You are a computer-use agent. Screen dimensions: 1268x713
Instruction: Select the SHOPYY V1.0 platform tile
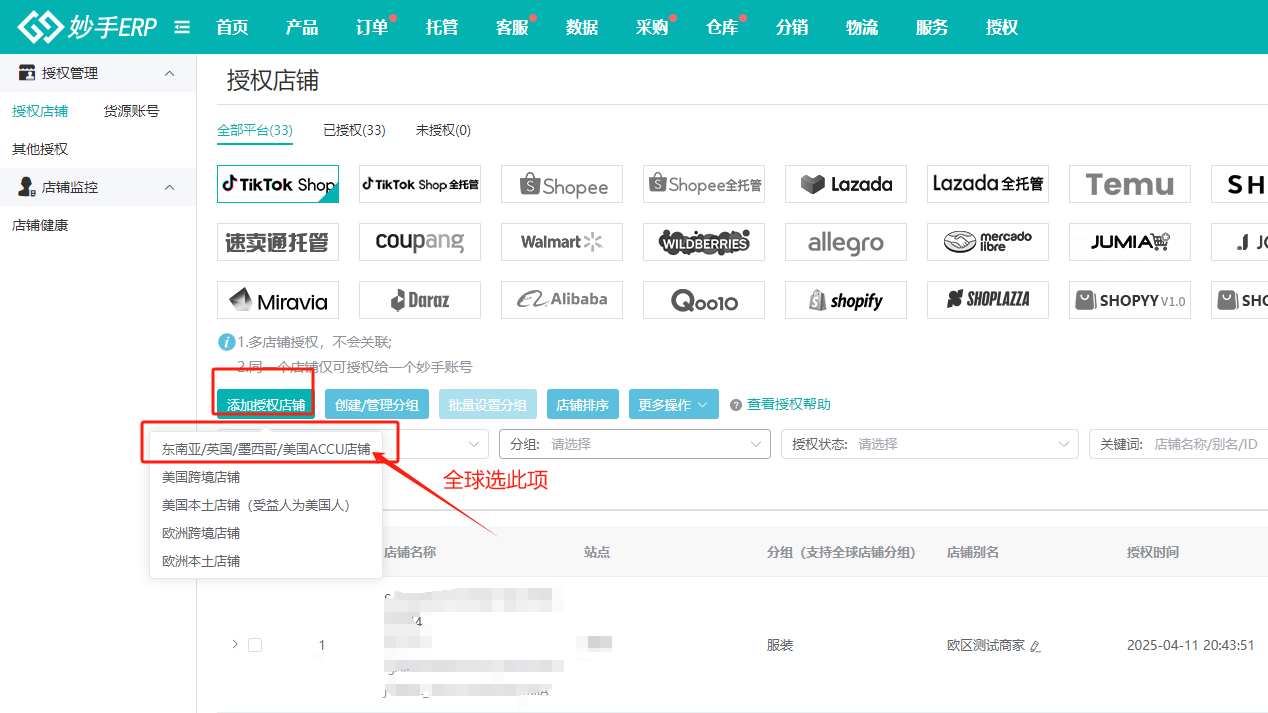pyautogui.click(x=1130, y=300)
